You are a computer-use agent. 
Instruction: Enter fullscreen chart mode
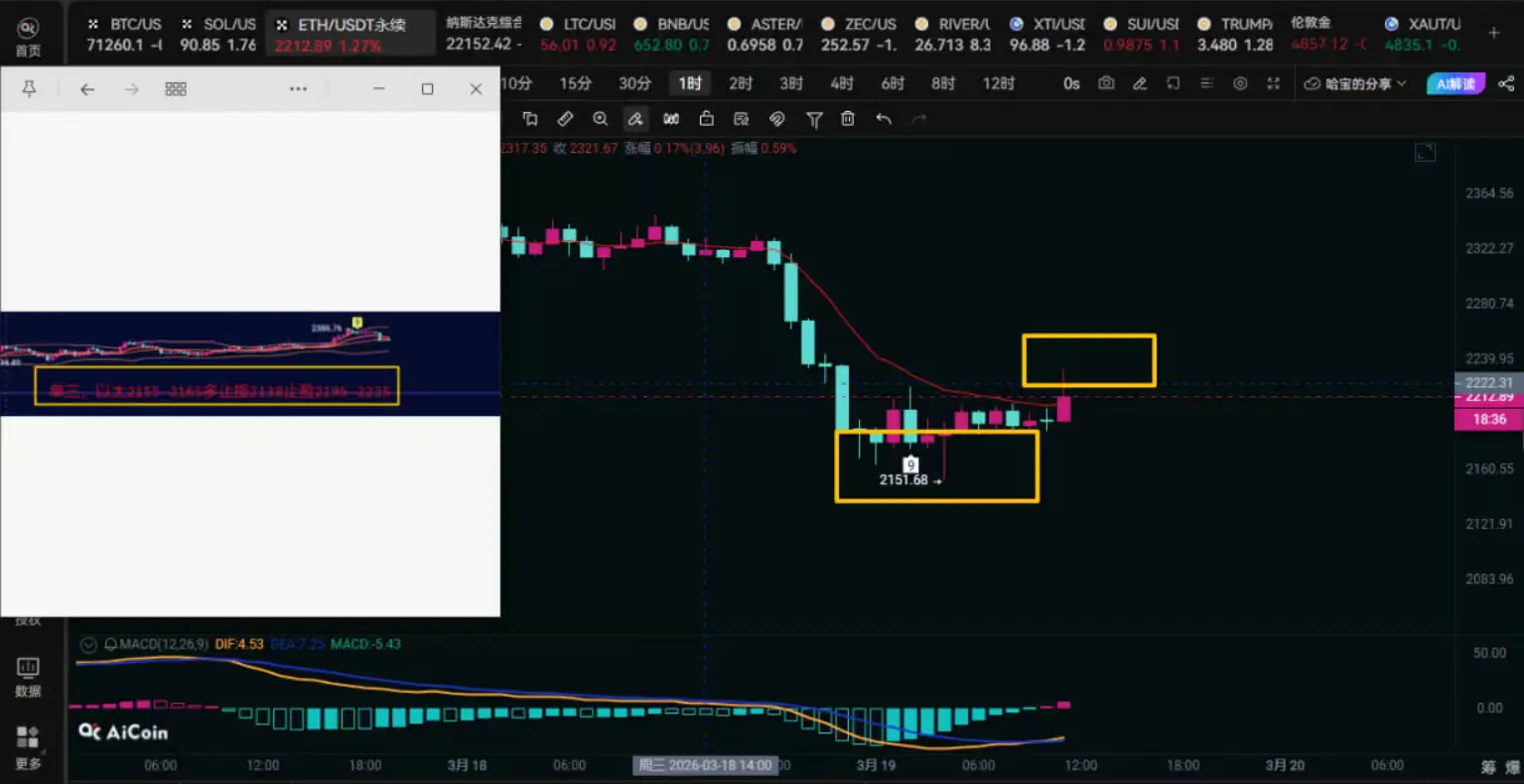coord(1274,83)
